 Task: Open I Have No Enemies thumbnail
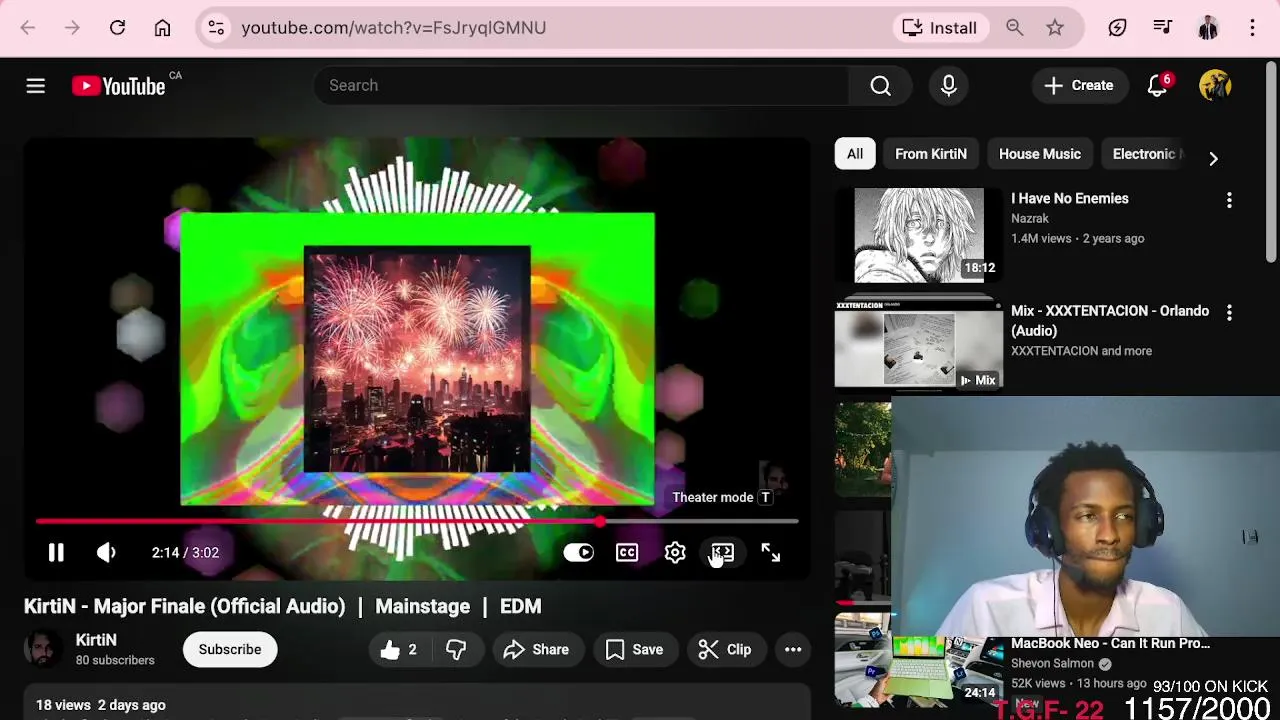(919, 236)
